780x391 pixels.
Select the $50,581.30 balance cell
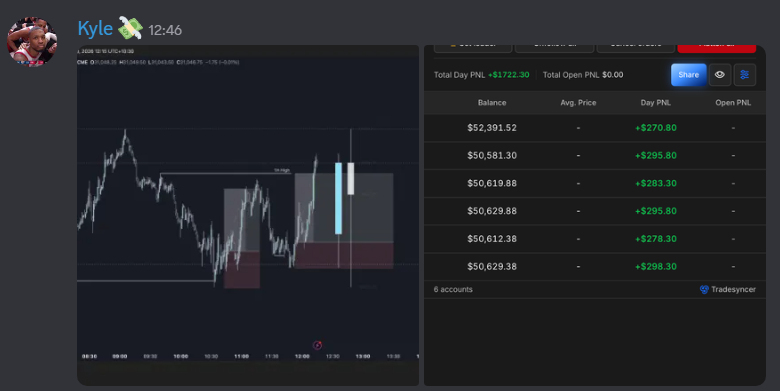pyautogui.click(x=492, y=156)
